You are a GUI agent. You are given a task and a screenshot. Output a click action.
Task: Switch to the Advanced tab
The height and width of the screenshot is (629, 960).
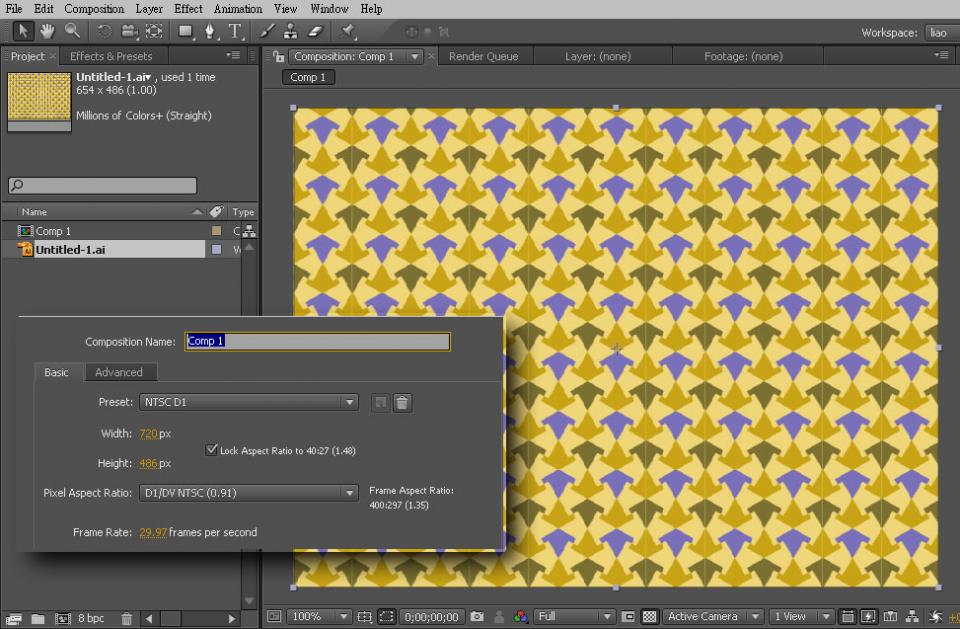(119, 372)
